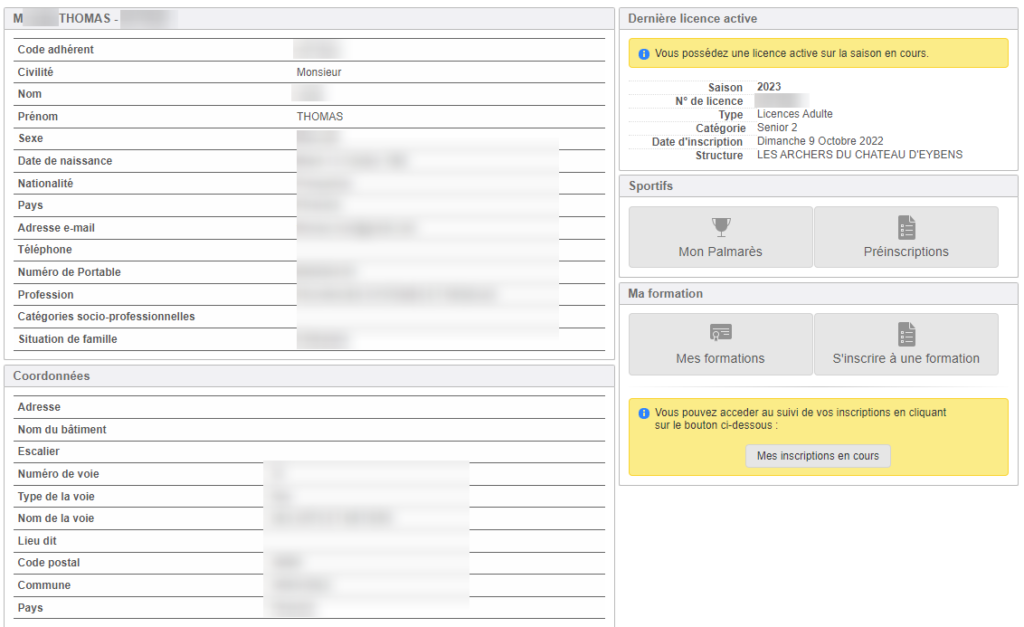Click the Catégorie label in licence panel
This screenshot has width=1024, height=627.
[x=720, y=129]
